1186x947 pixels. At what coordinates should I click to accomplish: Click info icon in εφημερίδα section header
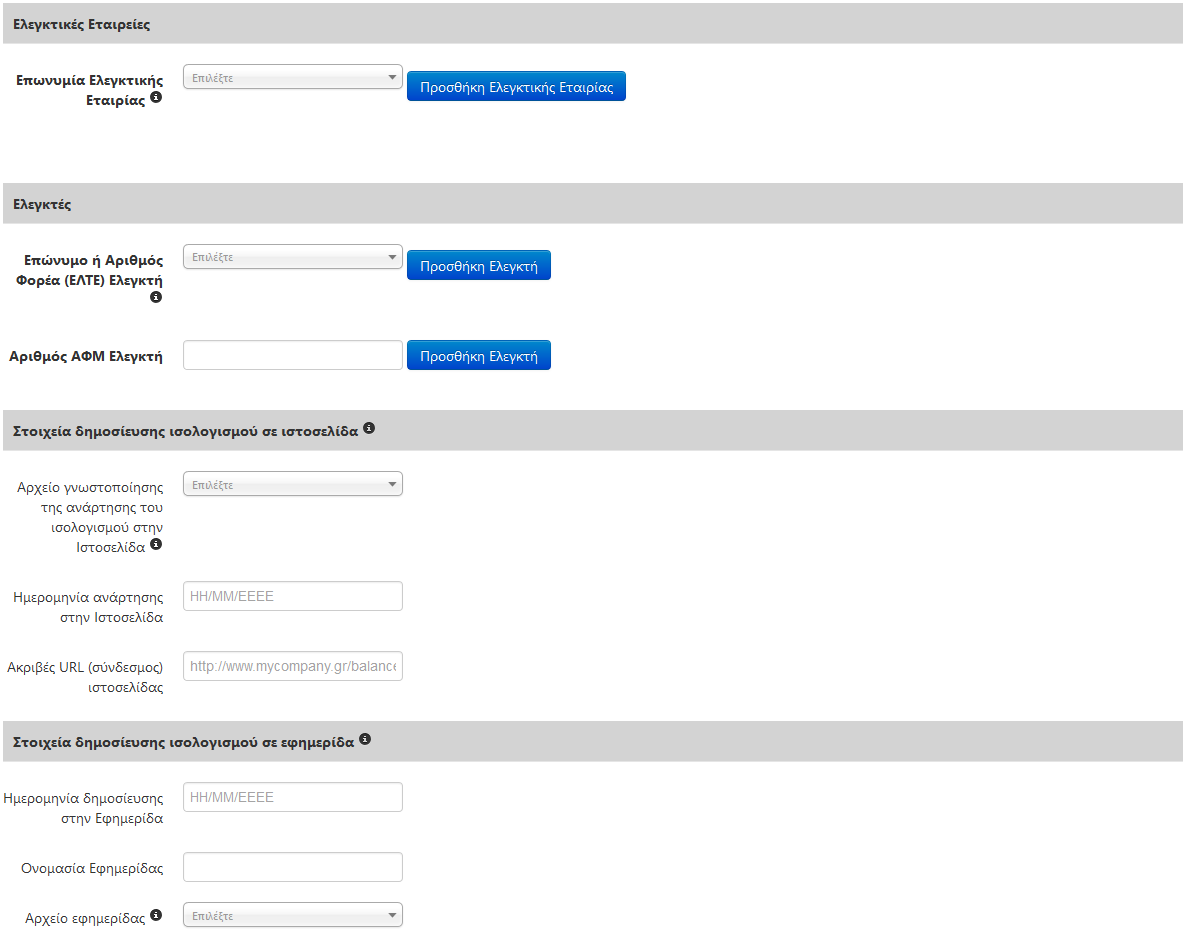365,739
